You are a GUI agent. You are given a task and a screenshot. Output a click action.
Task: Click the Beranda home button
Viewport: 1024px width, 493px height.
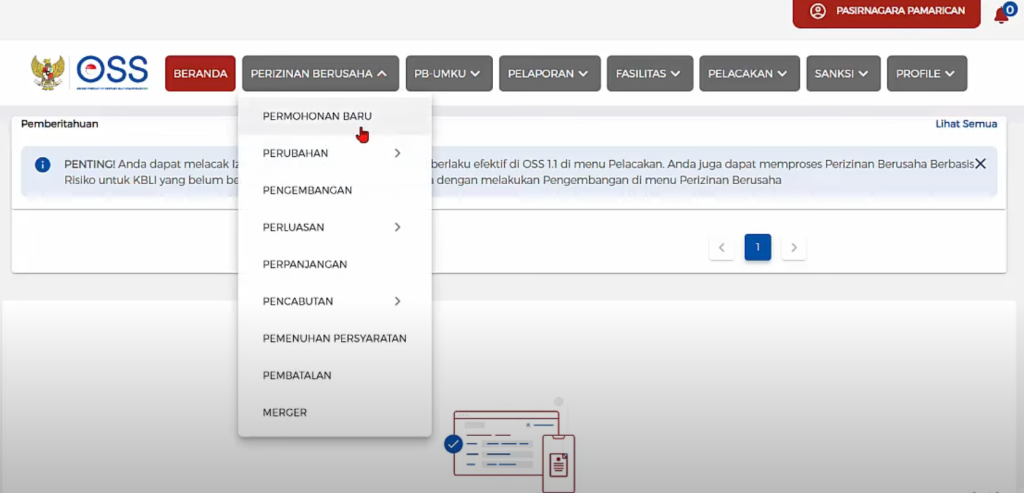point(200,73)
